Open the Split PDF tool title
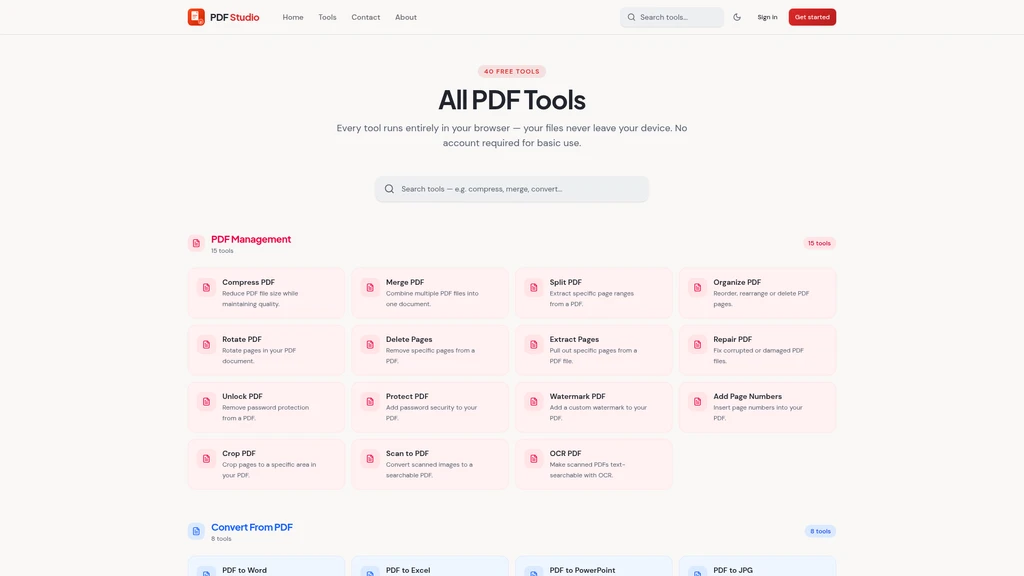The height and width of the screenshot is (576, 1024). [566, 282]
